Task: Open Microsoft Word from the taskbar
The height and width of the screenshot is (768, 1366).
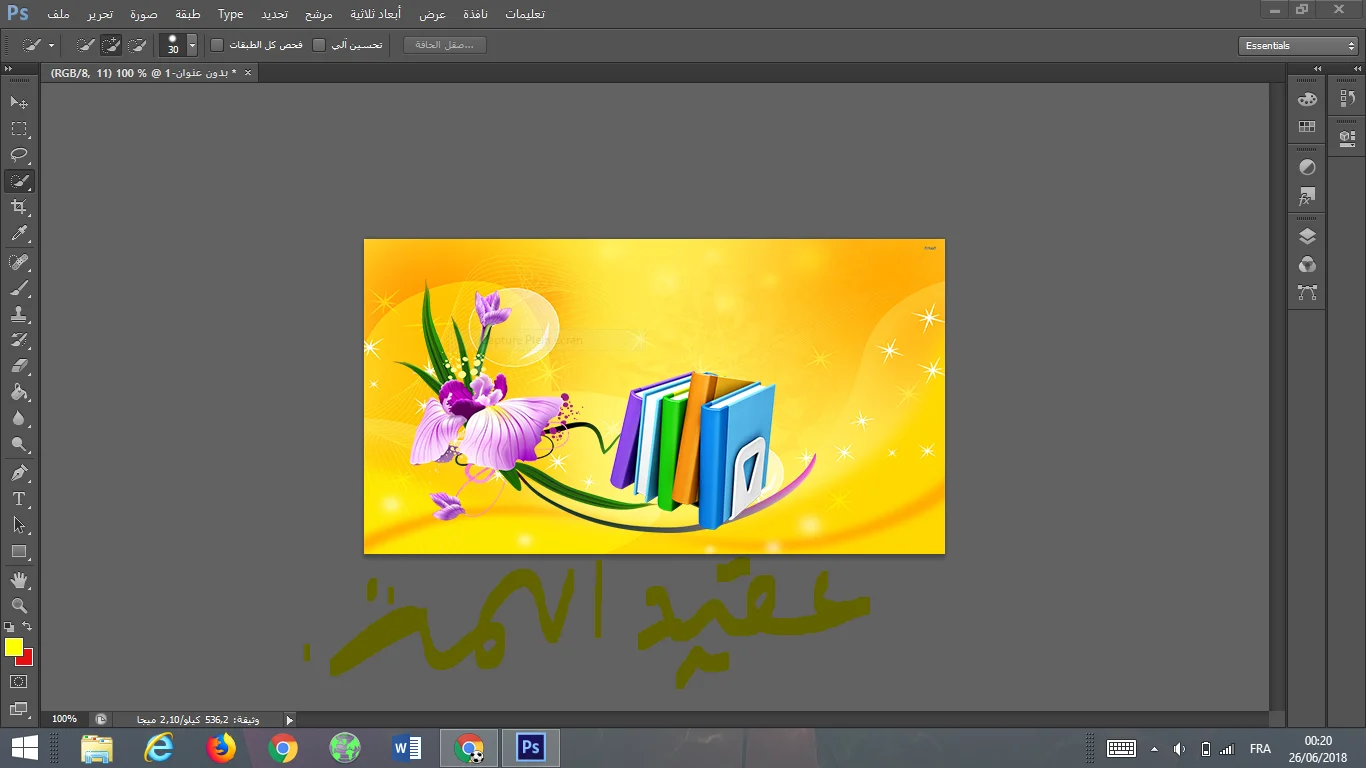Action: pyautogui.click(x=407, y=748)
